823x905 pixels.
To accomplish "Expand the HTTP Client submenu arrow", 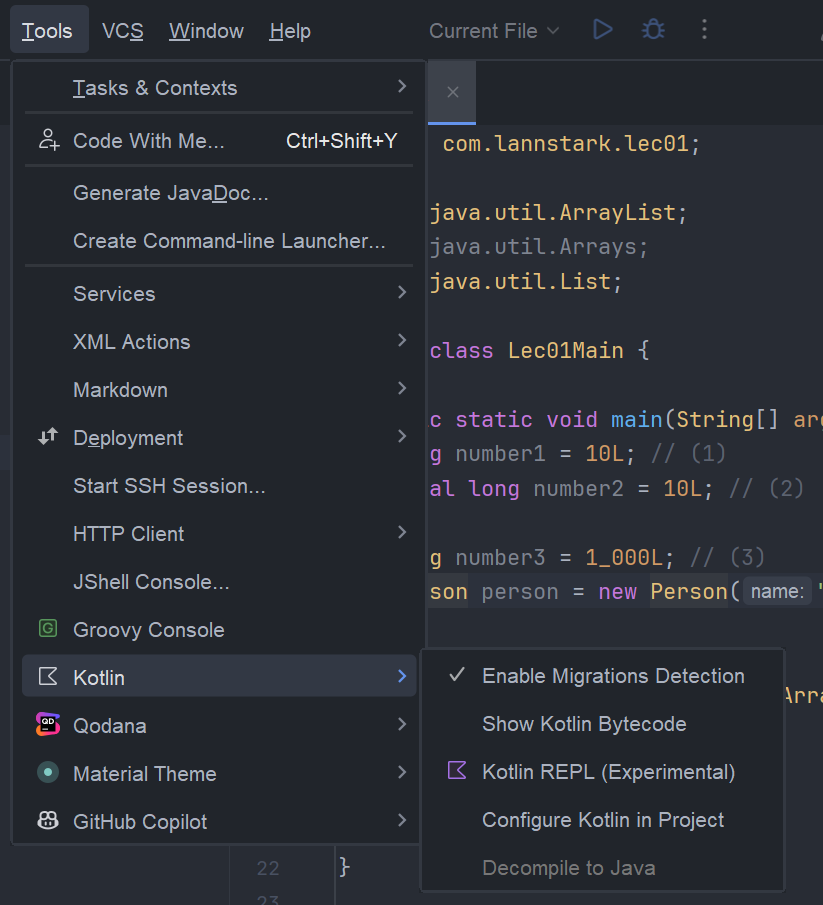I will click(402, 532).
